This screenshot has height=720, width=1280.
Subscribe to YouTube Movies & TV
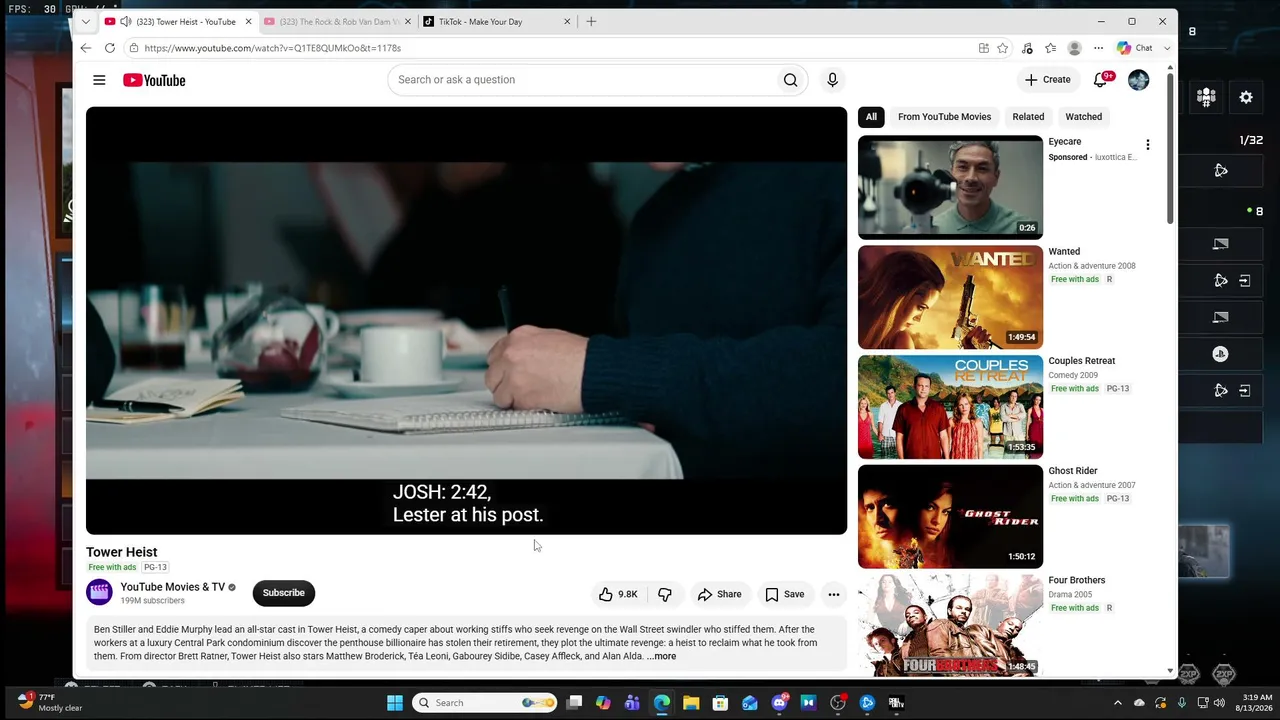(x=284, y=593)
